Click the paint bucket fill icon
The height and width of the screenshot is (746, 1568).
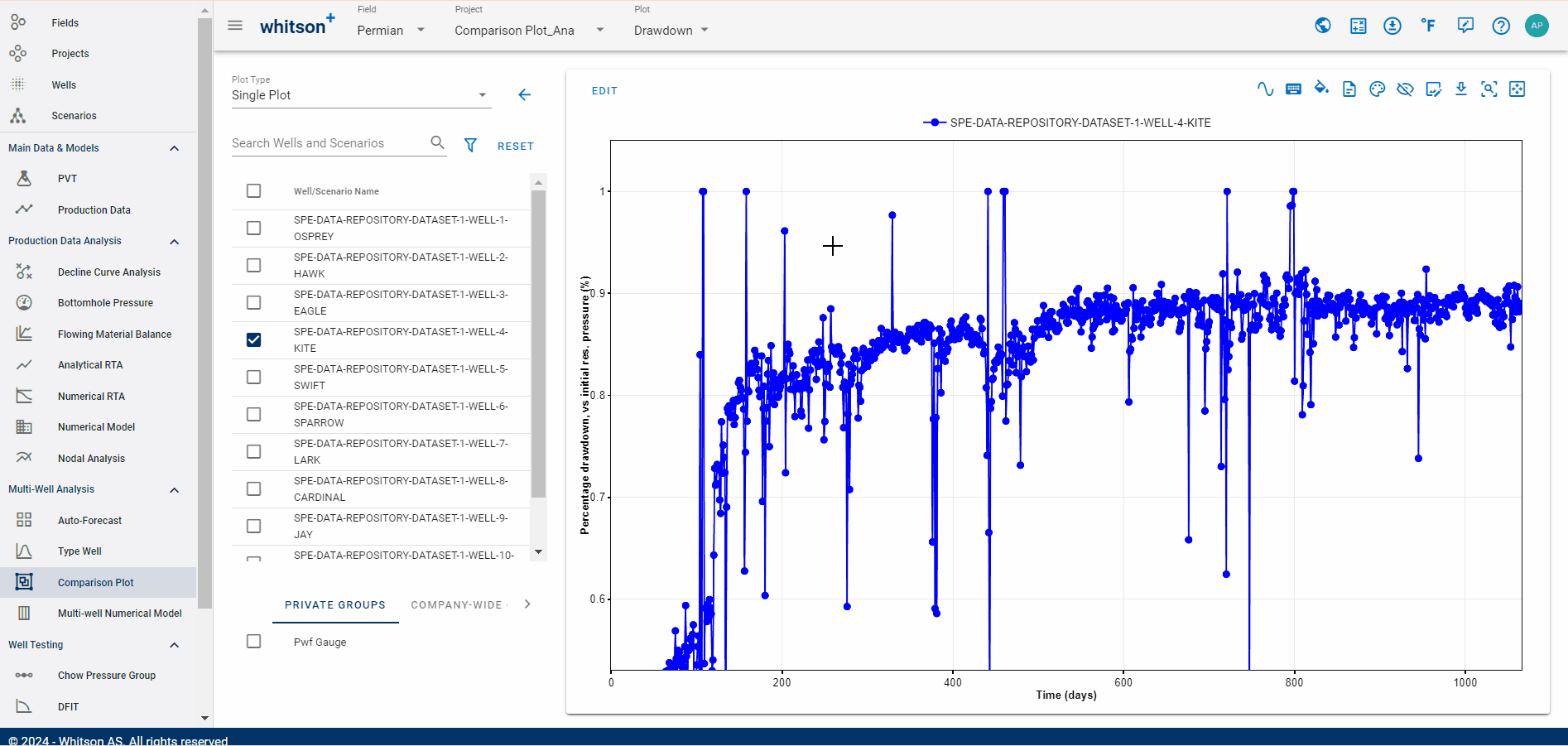(1321, 89)
